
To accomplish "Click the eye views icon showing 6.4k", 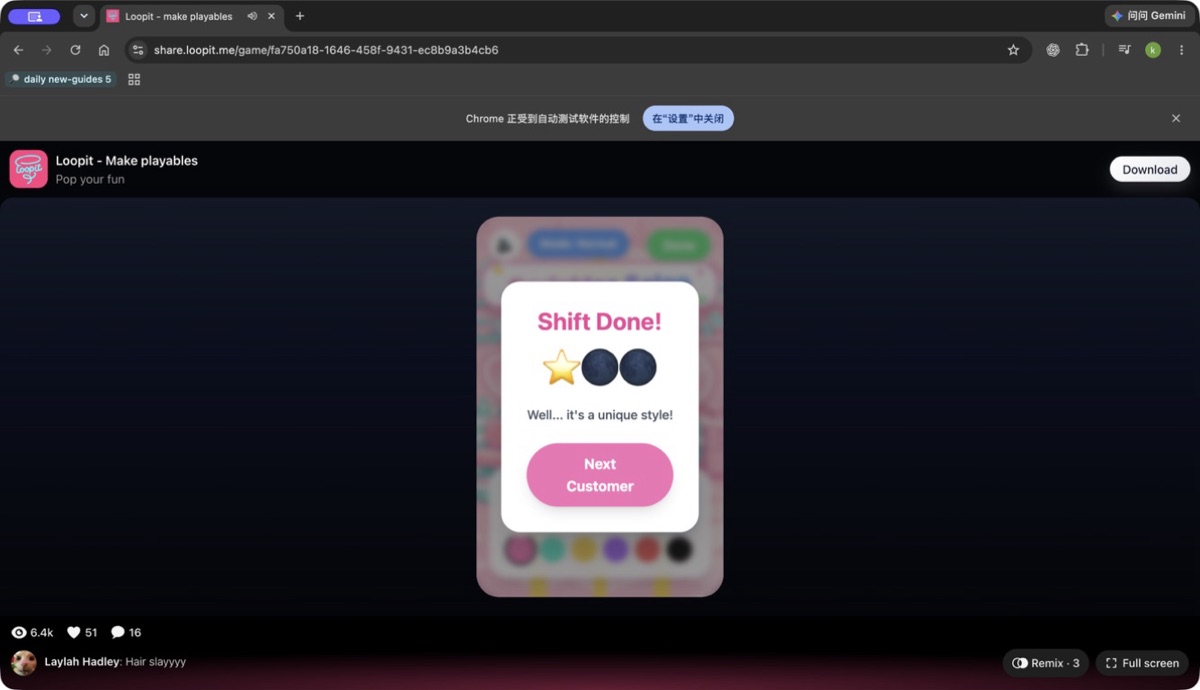I will pyautogui.click(x=19, y=633).
